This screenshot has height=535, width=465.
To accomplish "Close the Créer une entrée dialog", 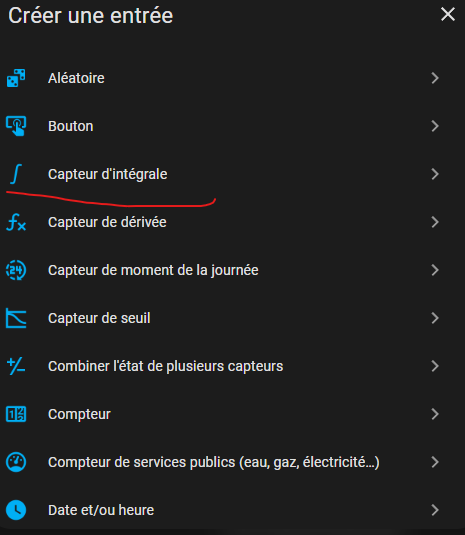I will (448, 15).
